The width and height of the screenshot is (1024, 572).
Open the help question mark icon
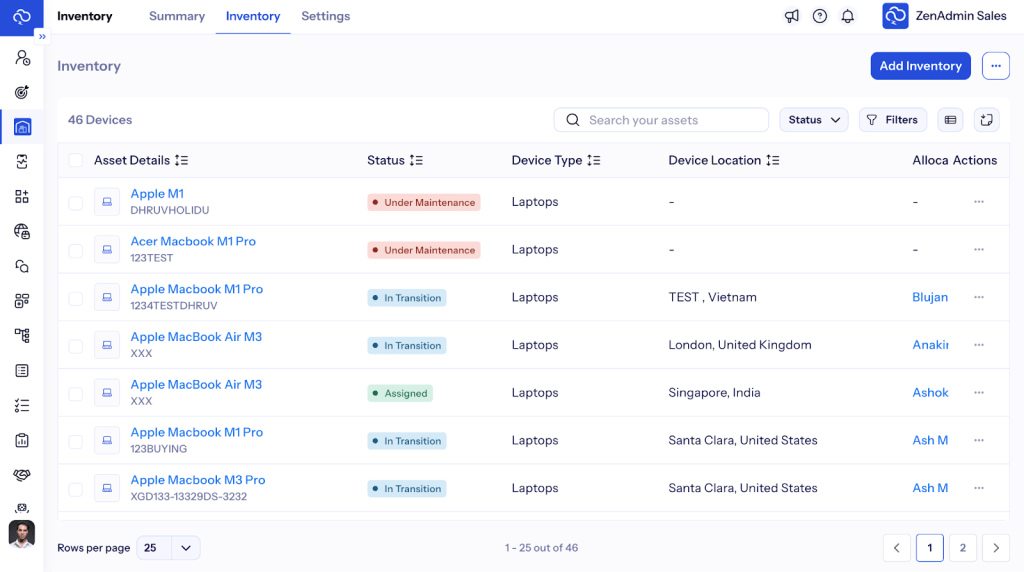click(820, 16)
